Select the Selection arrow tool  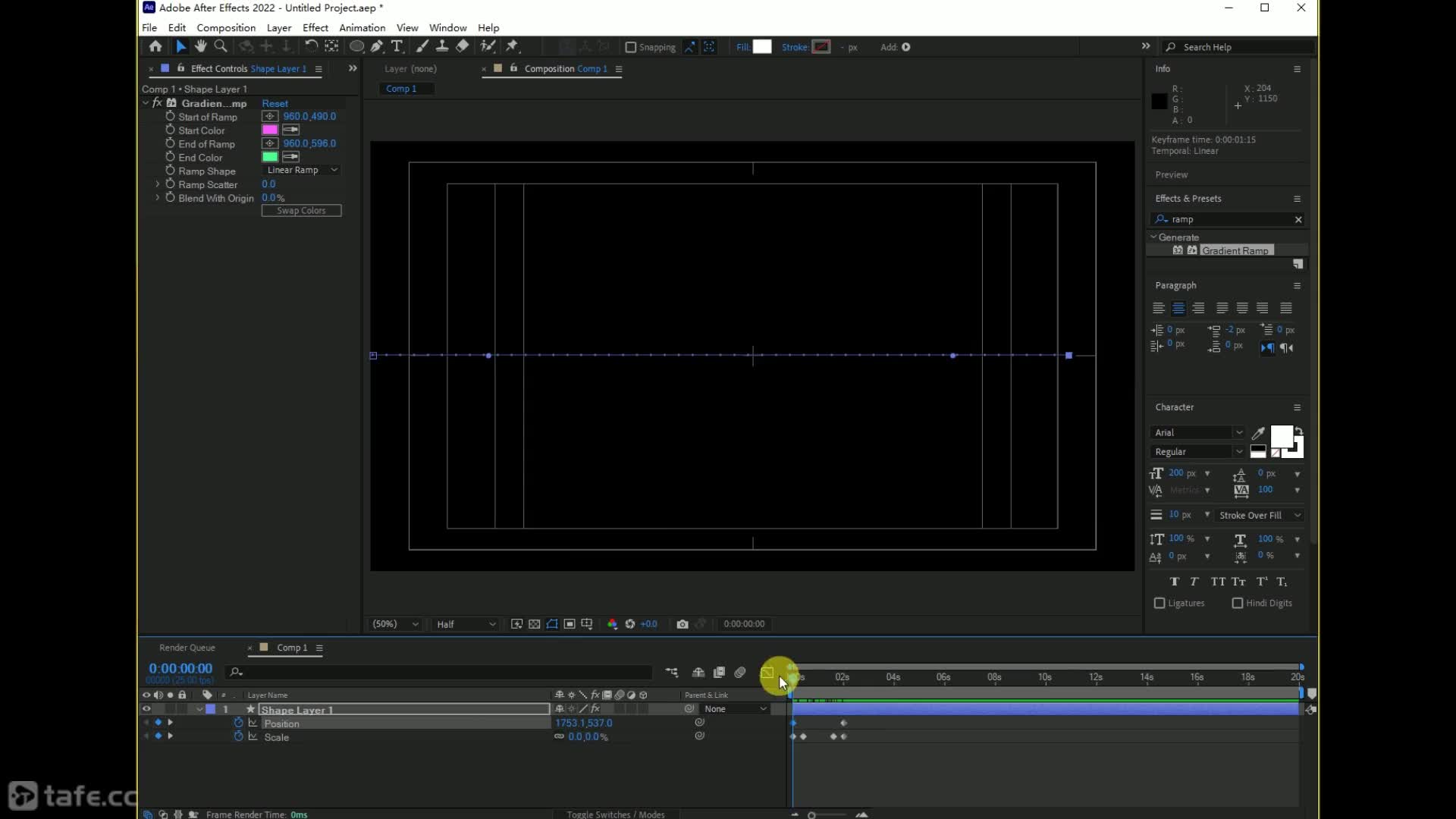pos(180,46)
